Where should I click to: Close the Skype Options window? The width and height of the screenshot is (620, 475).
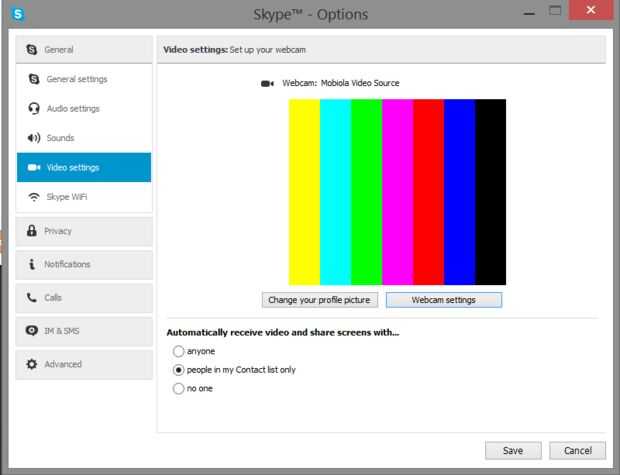click(x=591, y=10)
